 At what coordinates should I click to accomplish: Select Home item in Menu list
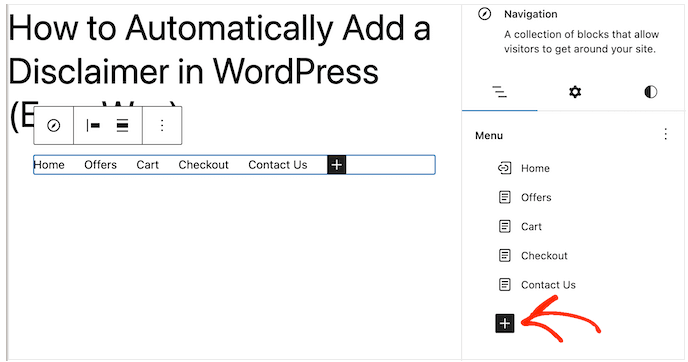click(x=535, y=168)
